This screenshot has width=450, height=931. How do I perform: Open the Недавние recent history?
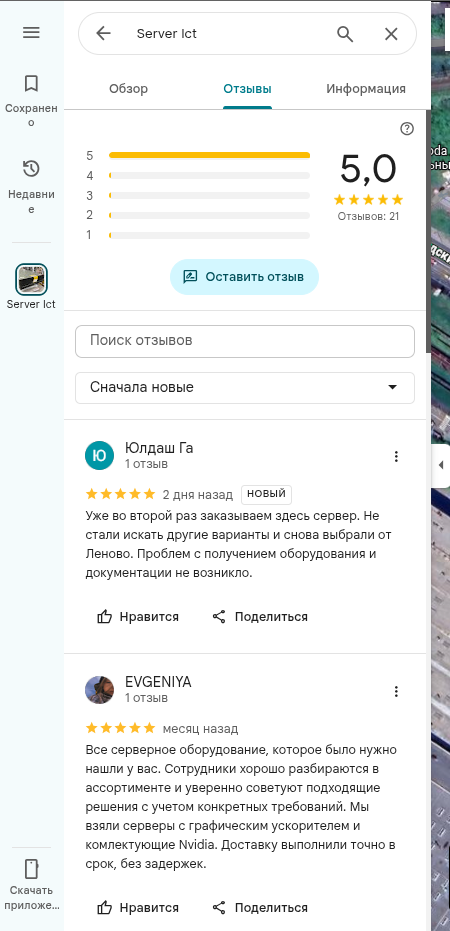point(31,187)
